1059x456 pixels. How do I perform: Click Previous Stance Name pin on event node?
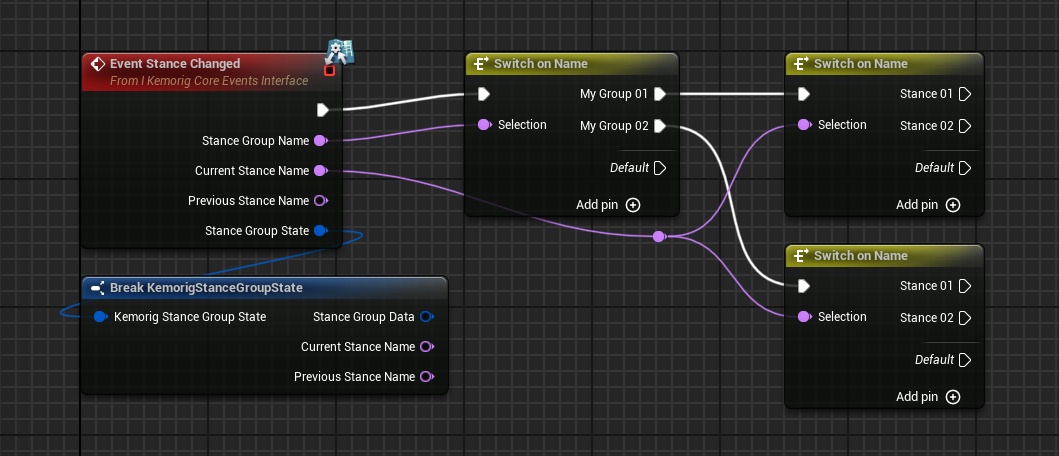320,201
